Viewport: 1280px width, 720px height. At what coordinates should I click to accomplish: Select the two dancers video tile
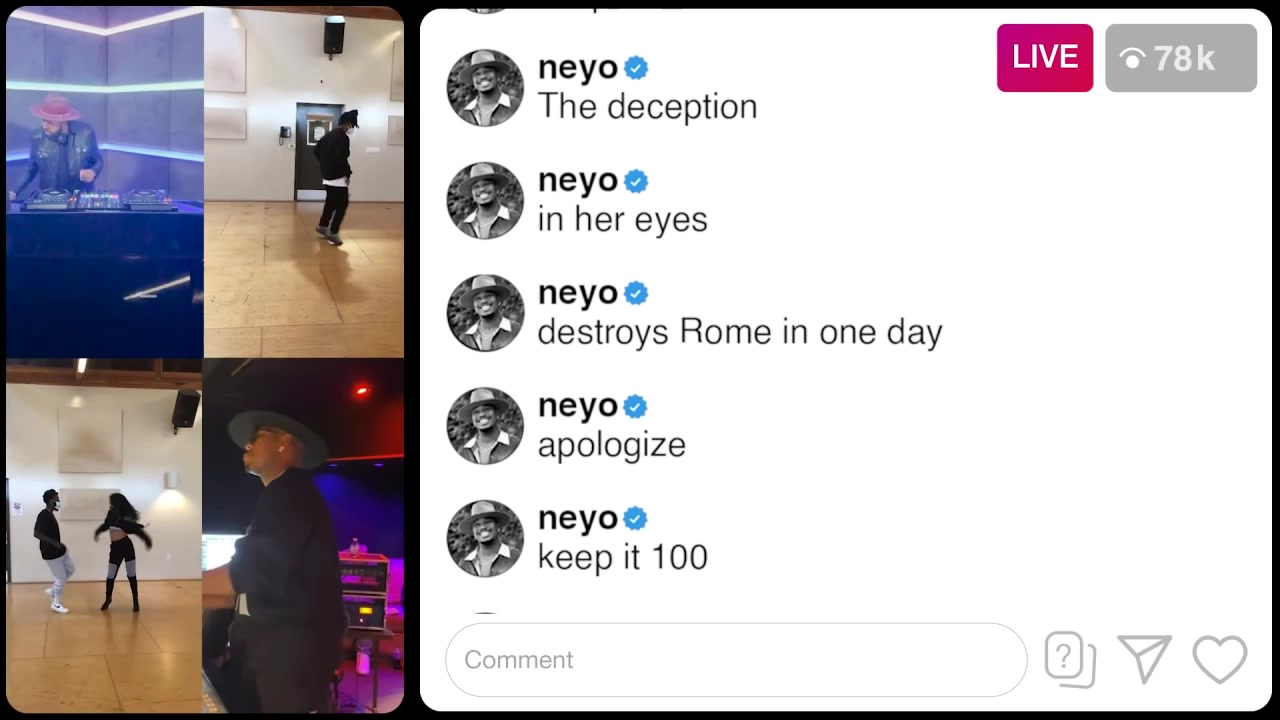point(104,536)
